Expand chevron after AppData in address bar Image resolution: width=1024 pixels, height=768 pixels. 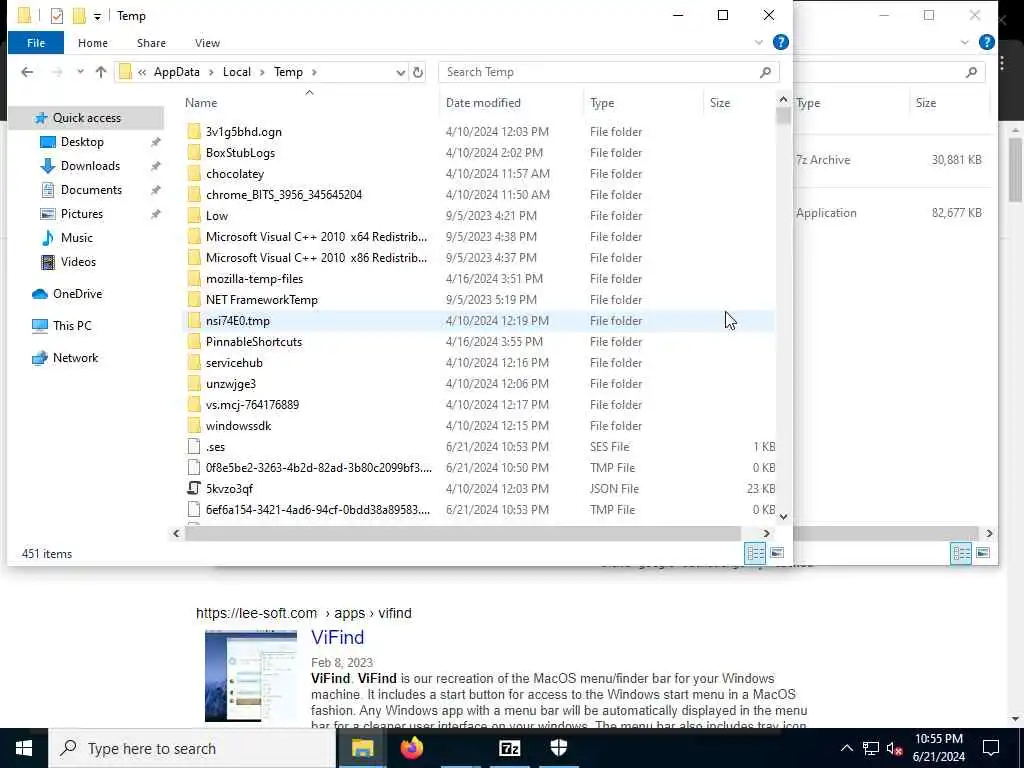click(x=211, y=72)
